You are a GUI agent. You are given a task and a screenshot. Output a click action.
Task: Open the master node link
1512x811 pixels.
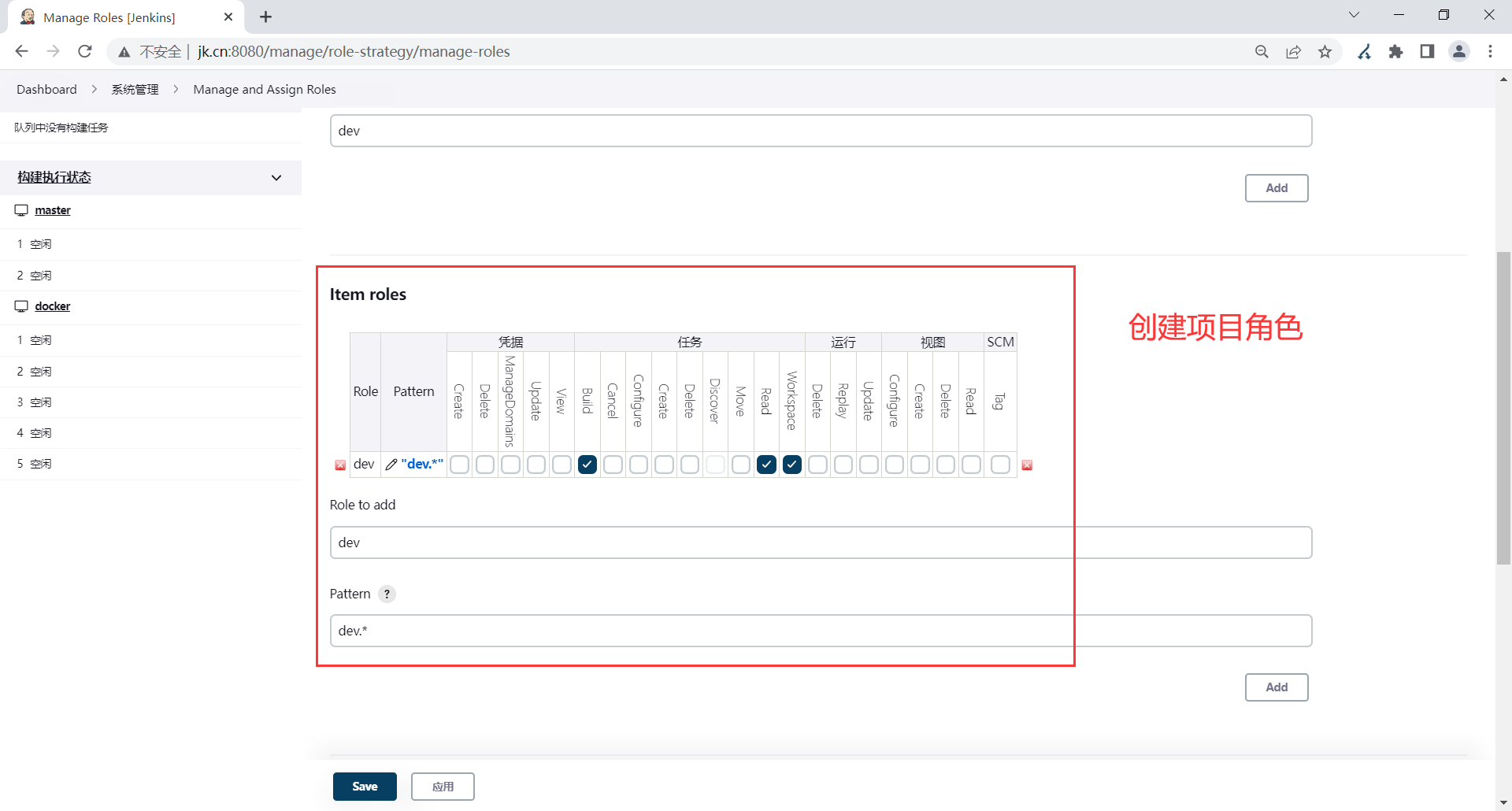pos(53,210)
